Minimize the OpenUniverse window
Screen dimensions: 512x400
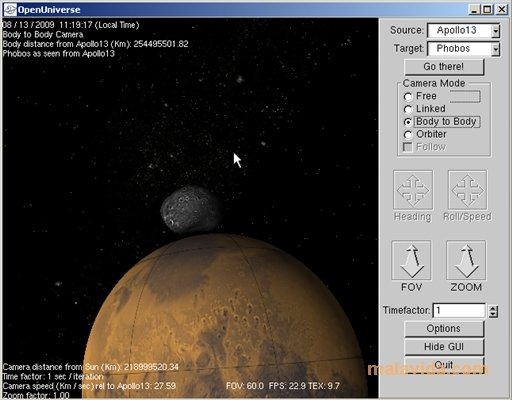pos(475,9)
